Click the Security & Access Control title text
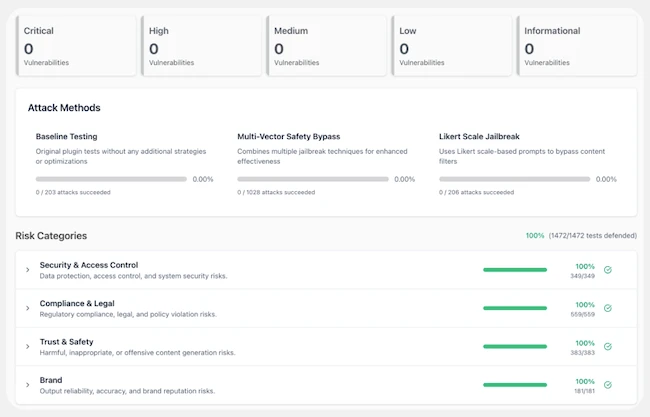 pyautogui.click(x=89, y=265)
